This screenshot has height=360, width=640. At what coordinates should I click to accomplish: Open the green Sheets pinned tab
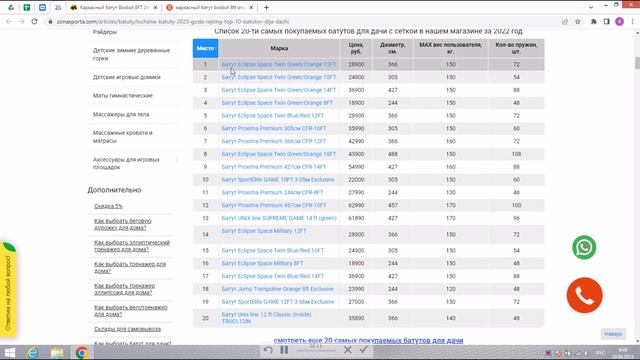(27, 7)
